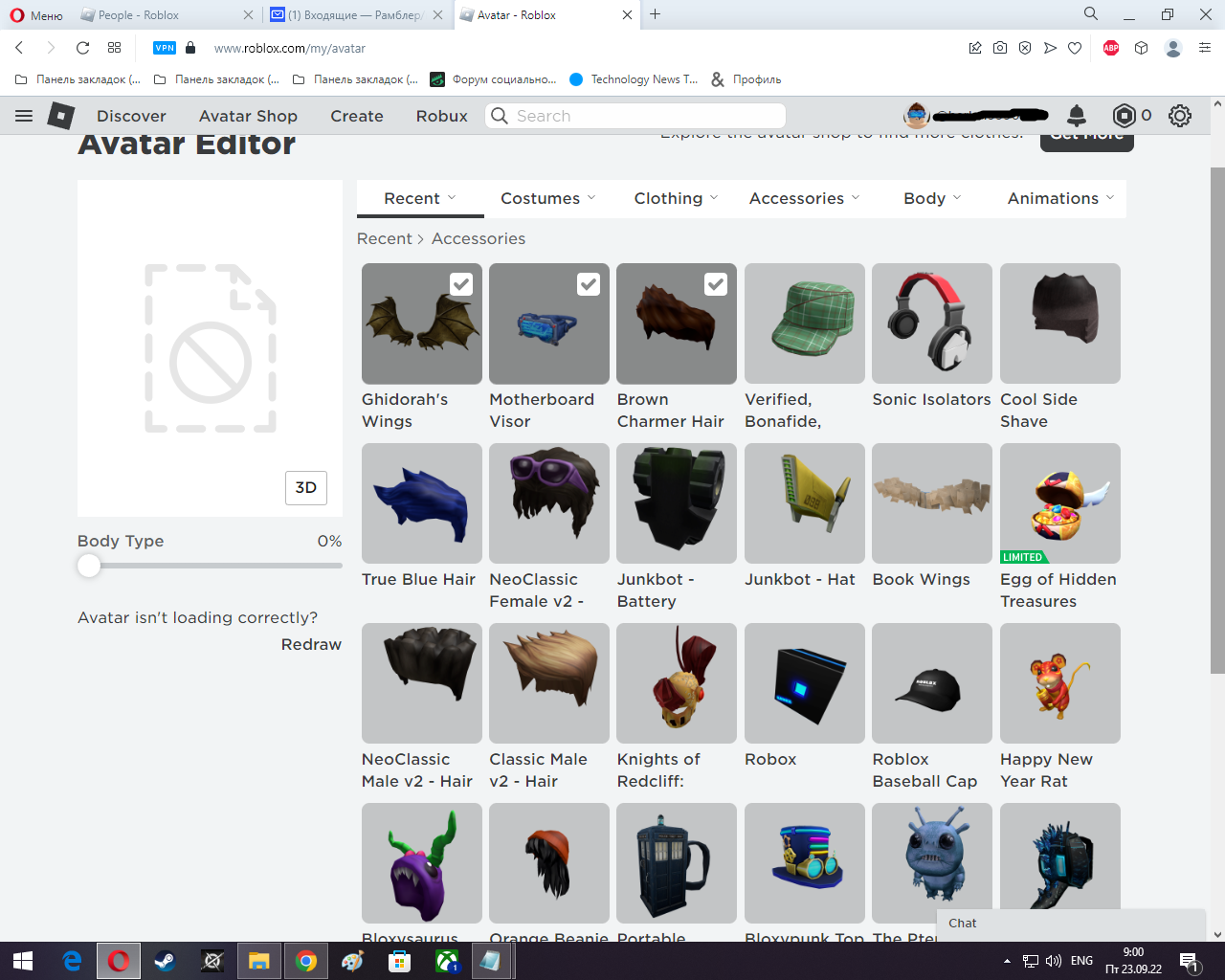This screenshot has height=980, width=1225.
Task: Uncheck Motherboard Visor accessory checkbox
Action: (589, 284)
